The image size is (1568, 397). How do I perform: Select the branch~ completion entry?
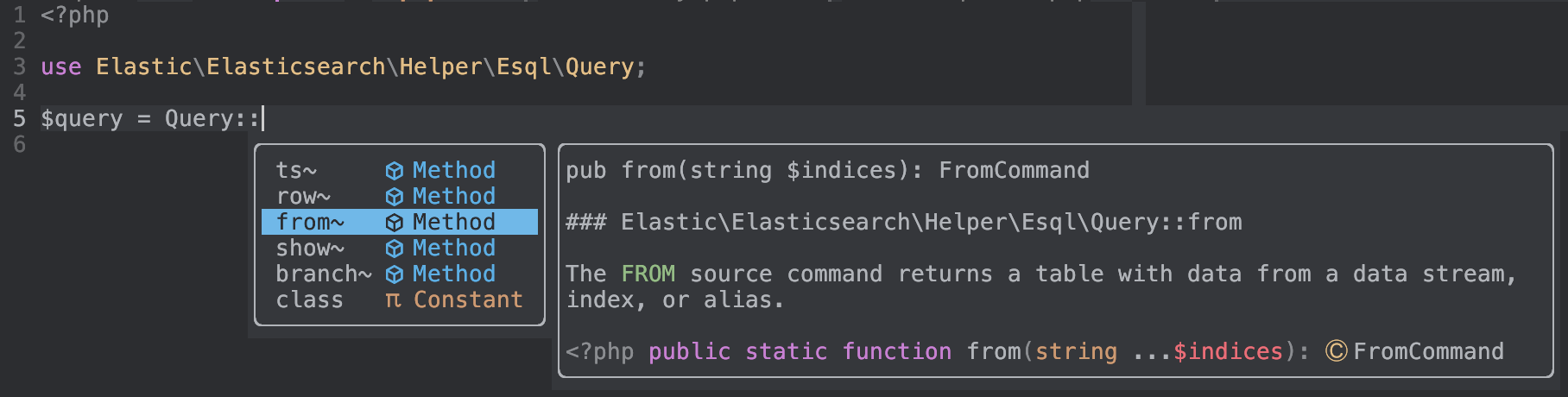[324, 274]
